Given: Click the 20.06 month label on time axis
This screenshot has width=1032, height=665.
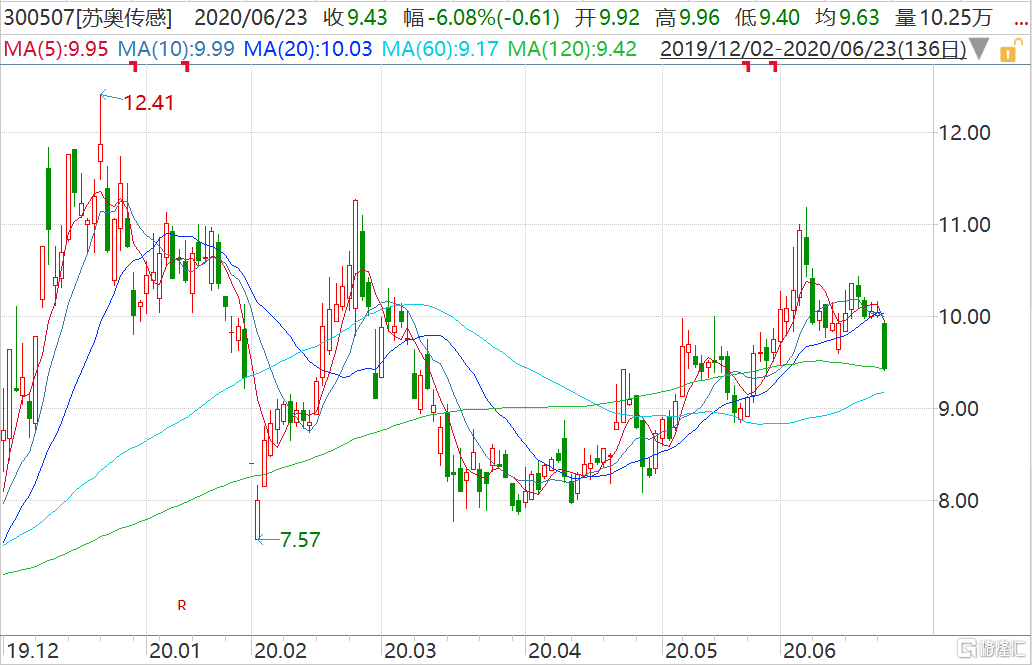Looking at the screenshot, I should point(809,651).
